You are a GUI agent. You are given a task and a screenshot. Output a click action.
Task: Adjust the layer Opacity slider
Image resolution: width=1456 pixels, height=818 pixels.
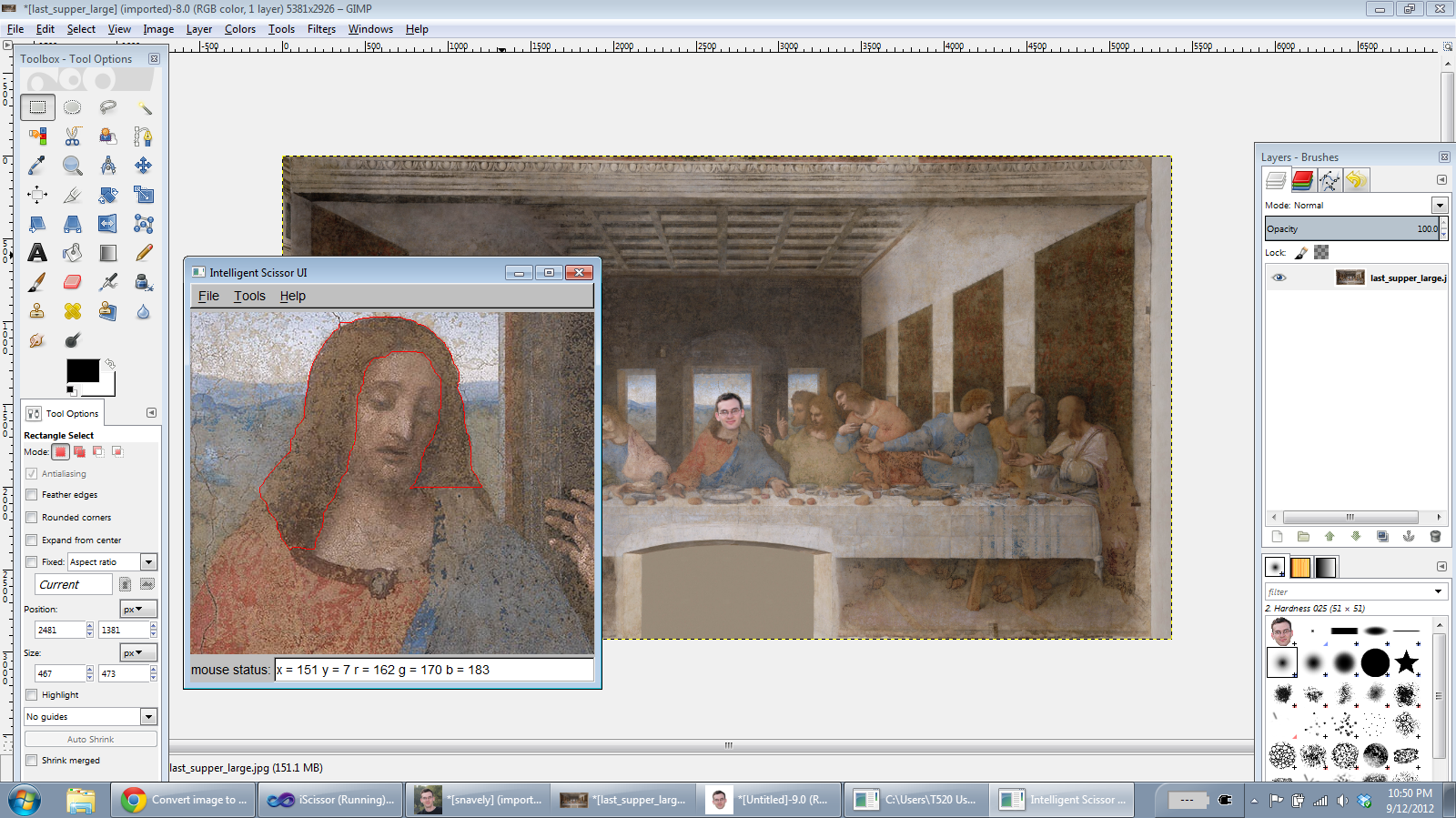pos(1351,229)
